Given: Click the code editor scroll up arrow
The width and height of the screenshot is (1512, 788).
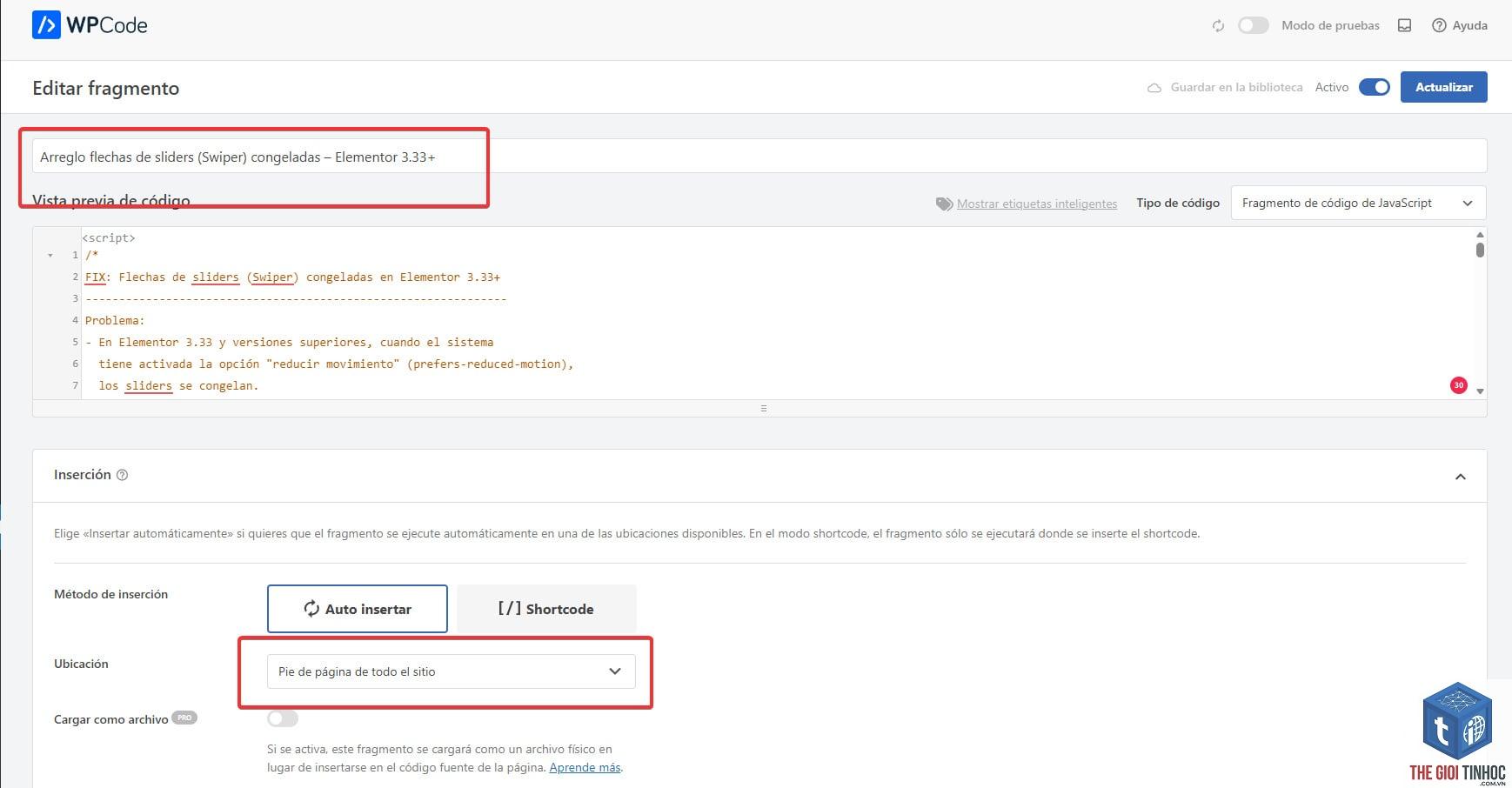Looking at the screenshot, I should click(1480, 235).
